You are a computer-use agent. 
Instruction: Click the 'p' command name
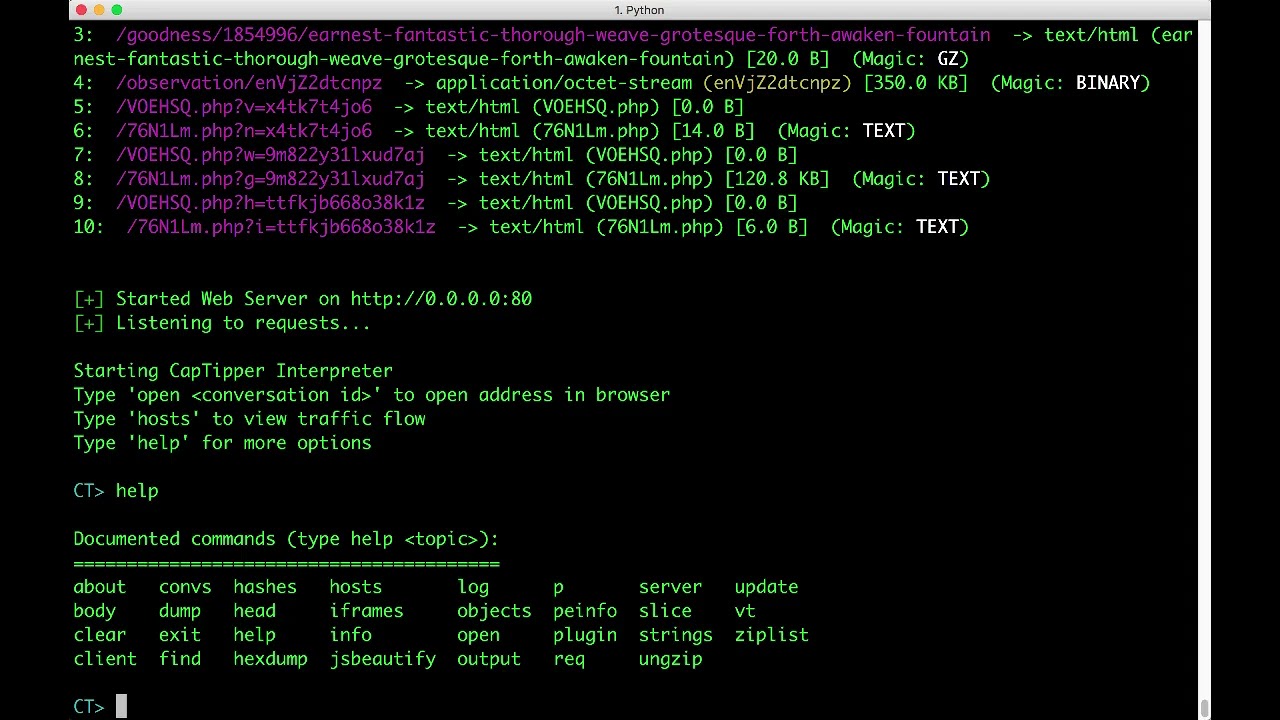click(x=558, y=588)
